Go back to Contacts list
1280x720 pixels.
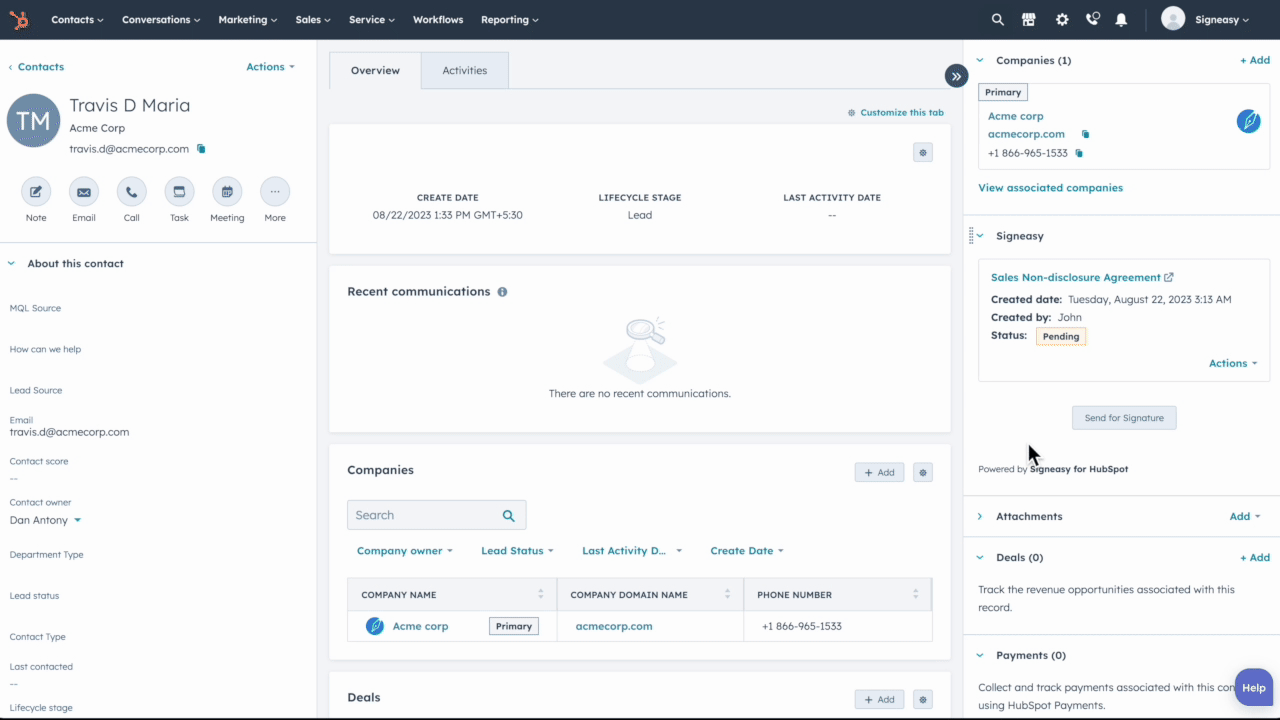[x=36, y=67]
